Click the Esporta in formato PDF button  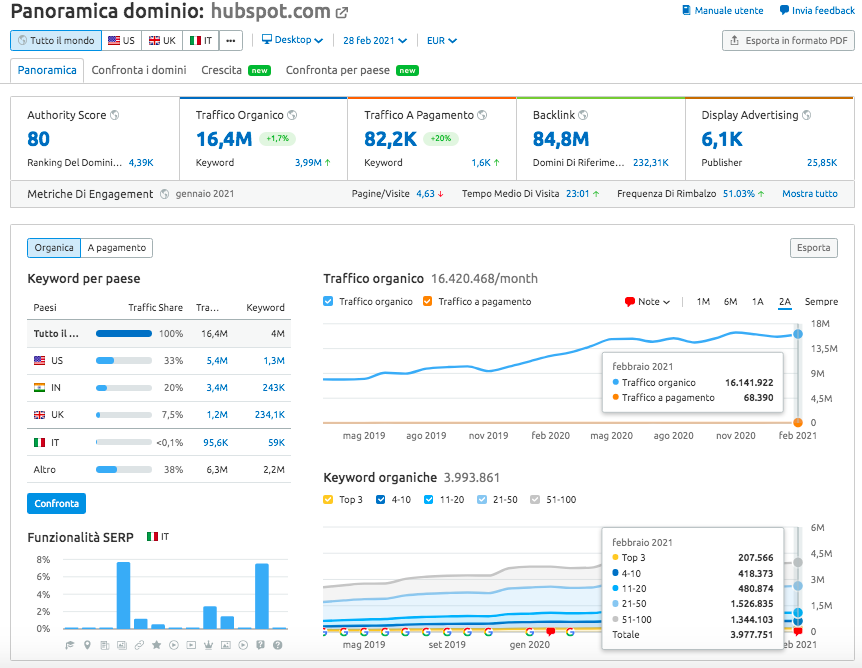click(788, 41)
